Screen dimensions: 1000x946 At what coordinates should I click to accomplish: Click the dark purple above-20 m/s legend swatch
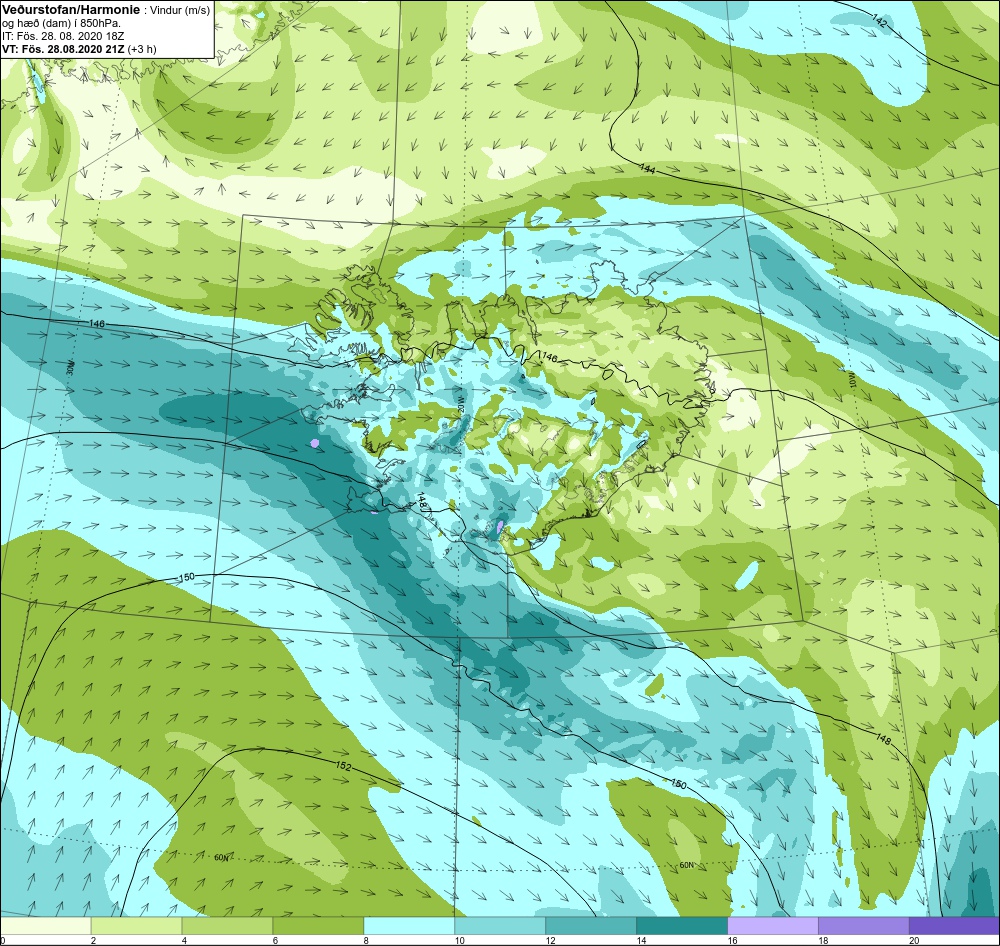pyautogui.click(x=954, y=924)
